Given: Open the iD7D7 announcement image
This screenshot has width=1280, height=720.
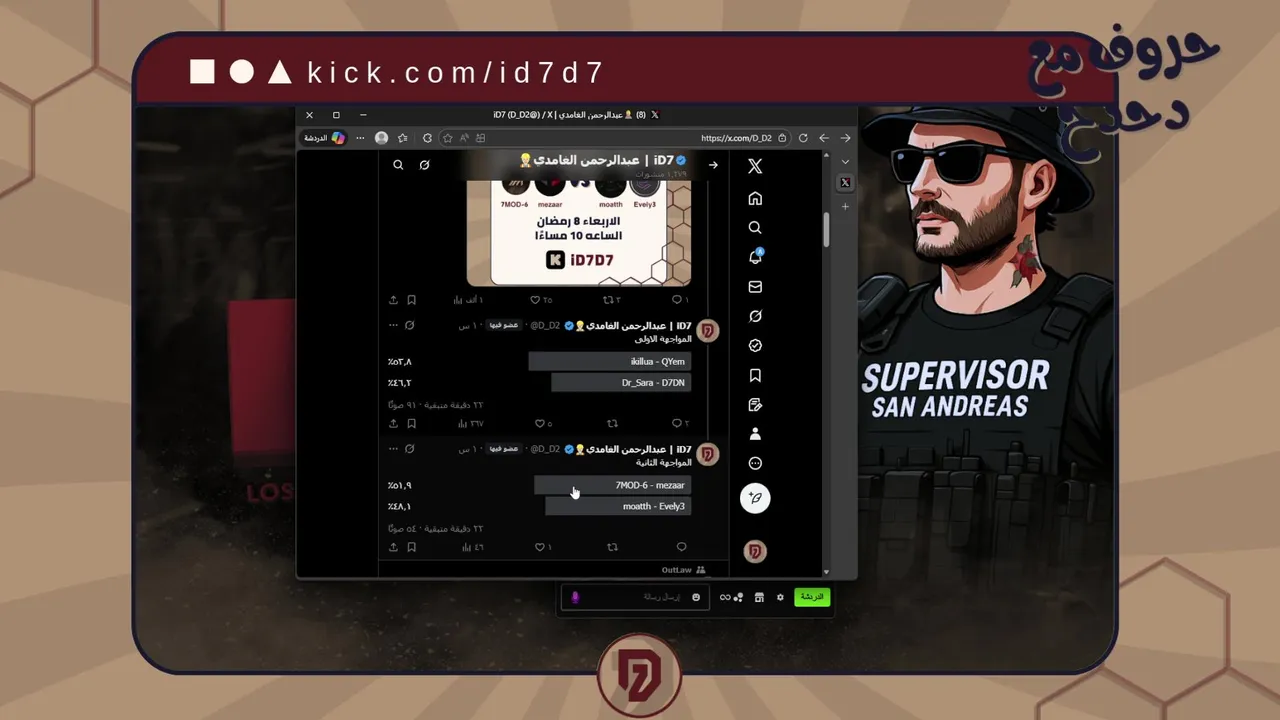Looking at the screenshot, I should coord(579,233).
